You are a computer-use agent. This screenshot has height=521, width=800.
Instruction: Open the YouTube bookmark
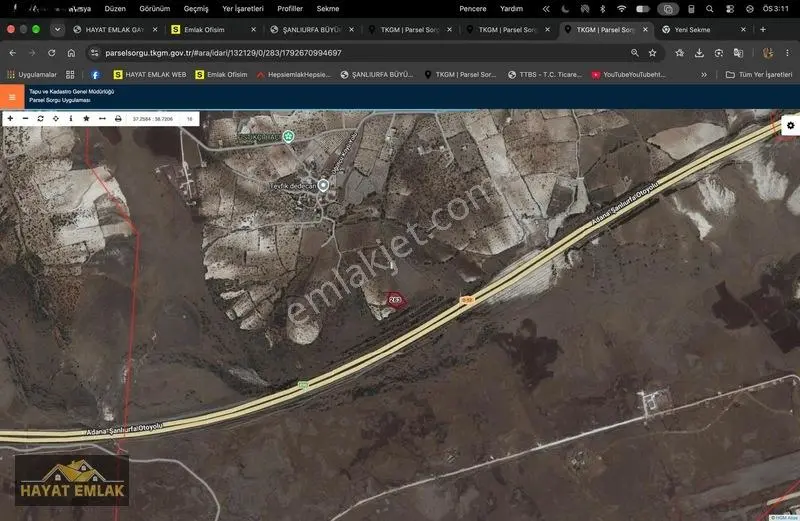tap(629, 75)
